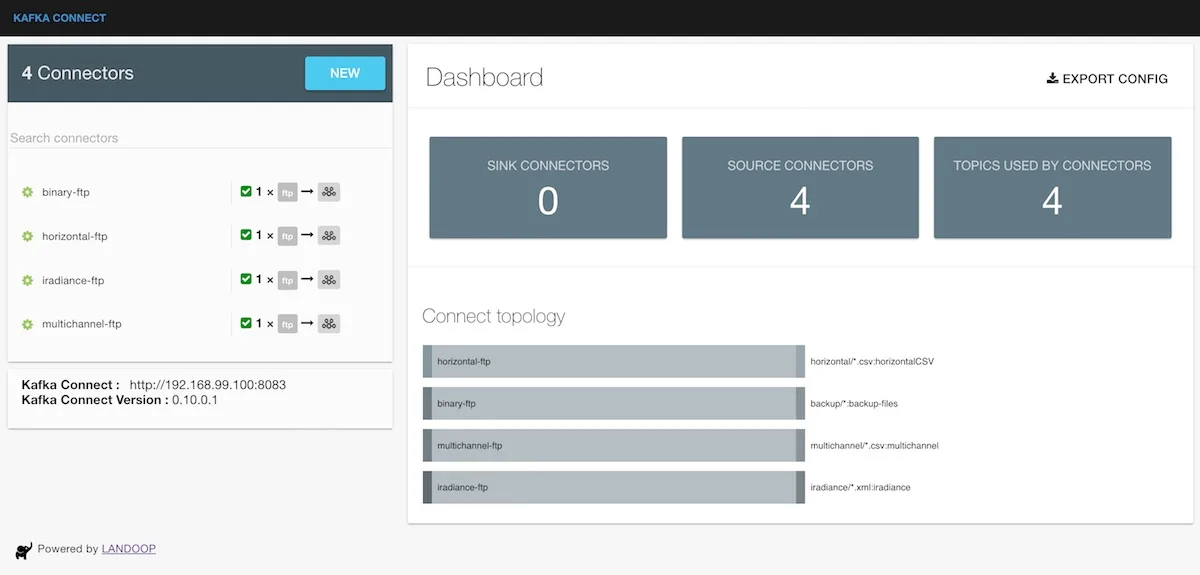Create a connector with the NEW button
The width and height of the screenshot is (1200, 575).
[345, 73]
